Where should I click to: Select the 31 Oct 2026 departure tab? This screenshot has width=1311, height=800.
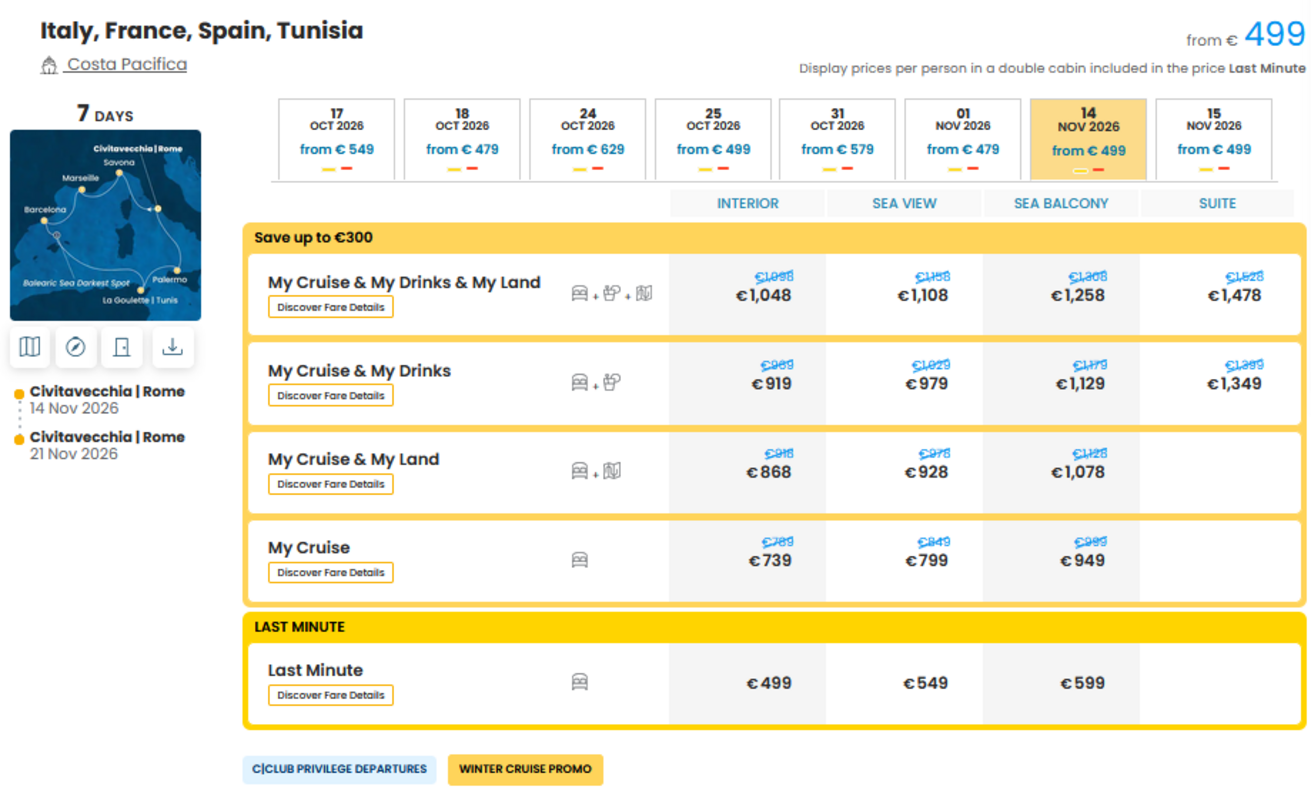coord(838,139)
